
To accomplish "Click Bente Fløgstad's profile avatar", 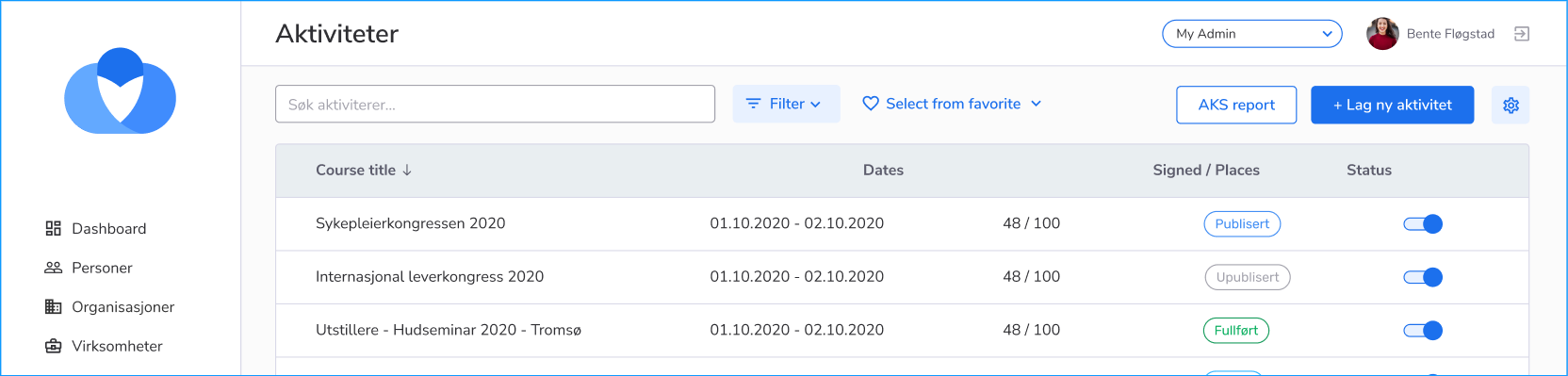I will (x=1382, y=34).
